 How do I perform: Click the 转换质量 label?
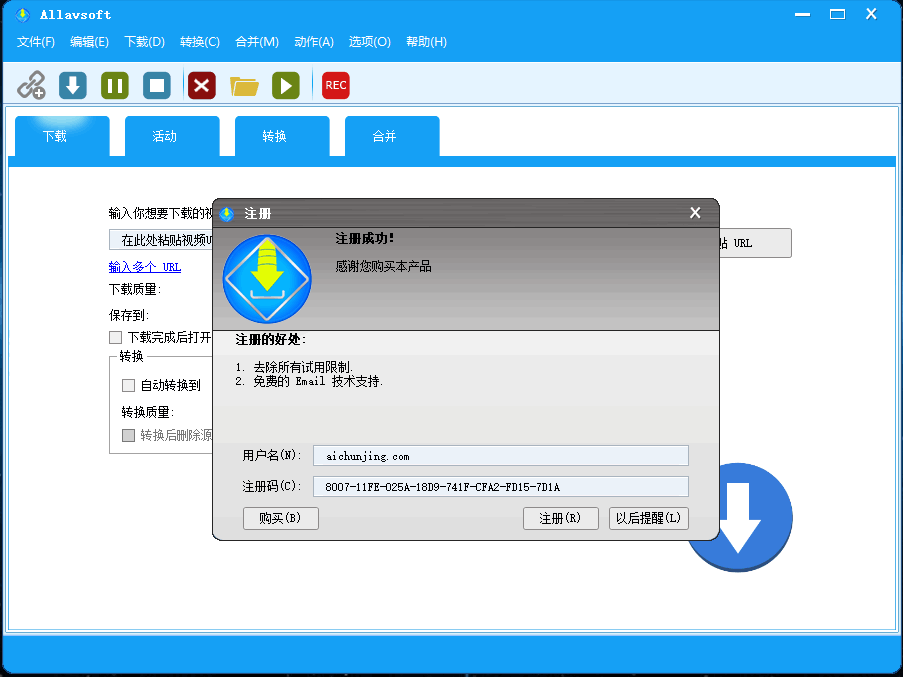pos(148,412)
